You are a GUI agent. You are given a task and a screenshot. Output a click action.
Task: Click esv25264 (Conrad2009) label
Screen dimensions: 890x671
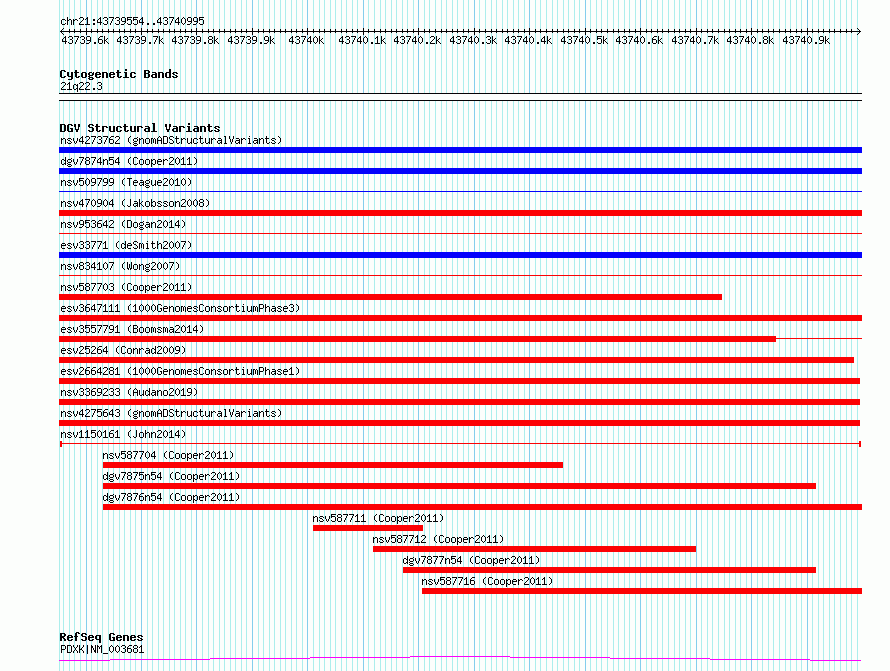pyautogui.click(x=123, y=350)
